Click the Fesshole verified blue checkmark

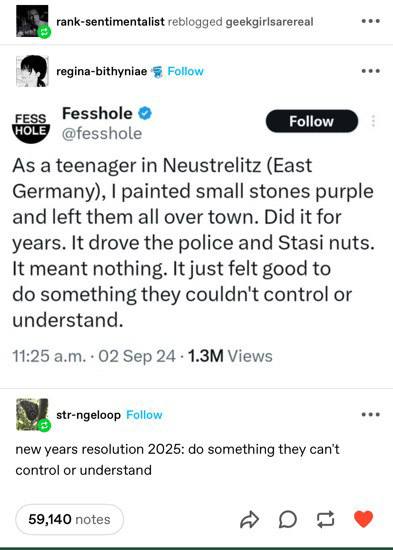point(145,113)
